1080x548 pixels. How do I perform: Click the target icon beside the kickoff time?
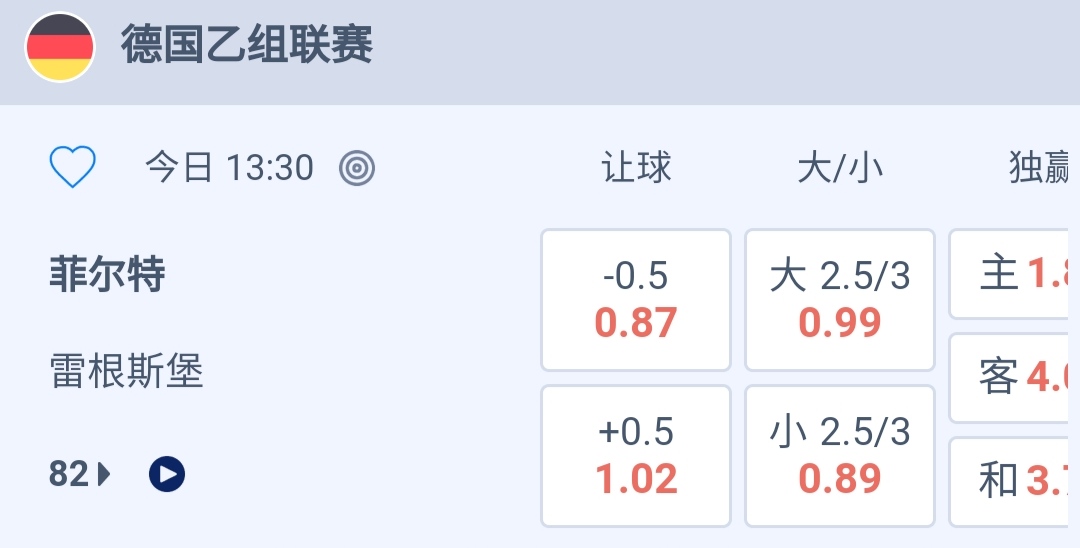coord(357,168)
